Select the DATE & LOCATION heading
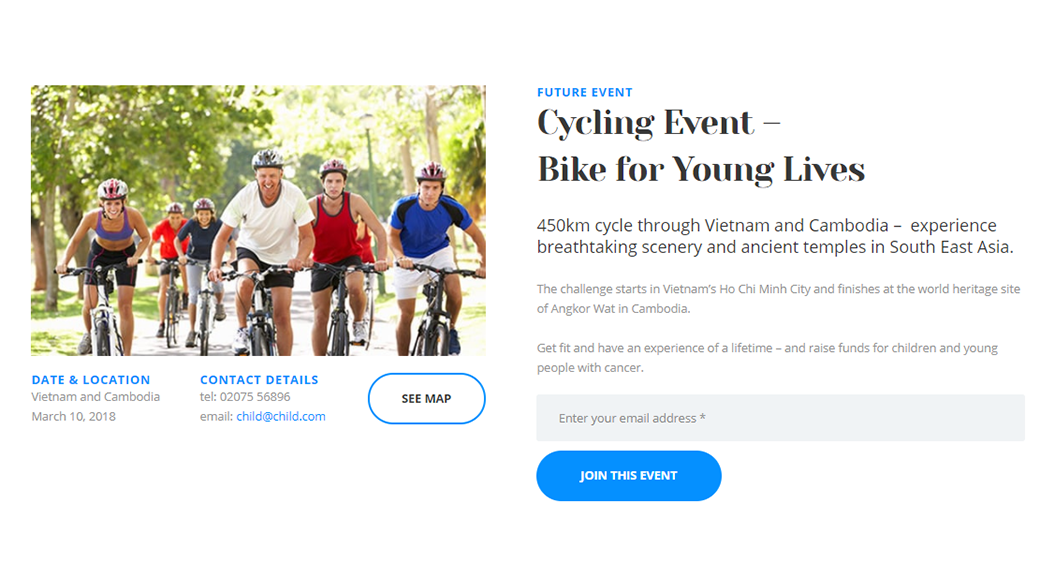 pos(91,380)
